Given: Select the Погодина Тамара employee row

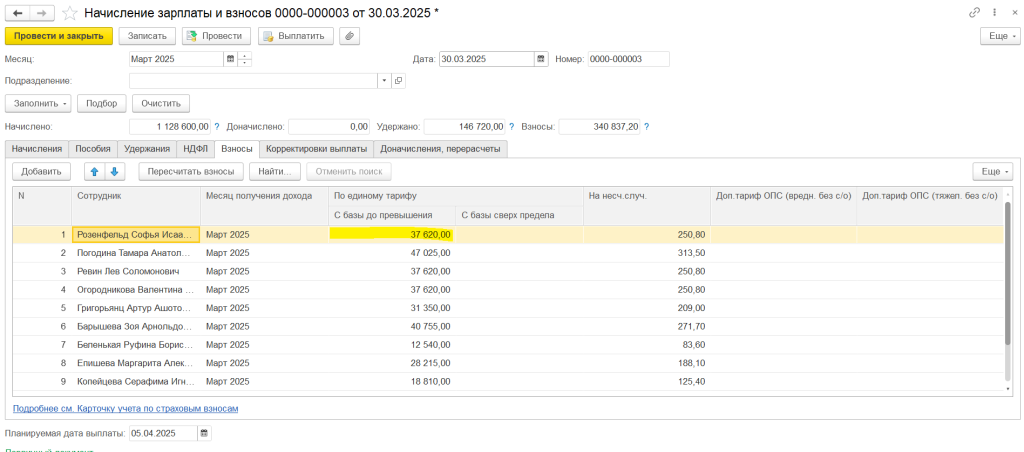Looking at the screenshot, I should click(x=135, y=253).
